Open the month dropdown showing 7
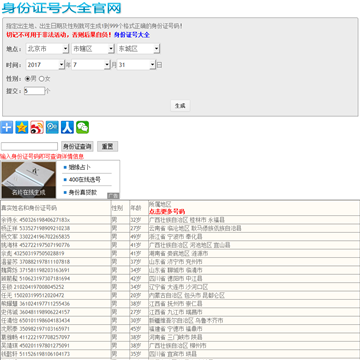Viewport: 360px width, 360px height. [91, 65]
